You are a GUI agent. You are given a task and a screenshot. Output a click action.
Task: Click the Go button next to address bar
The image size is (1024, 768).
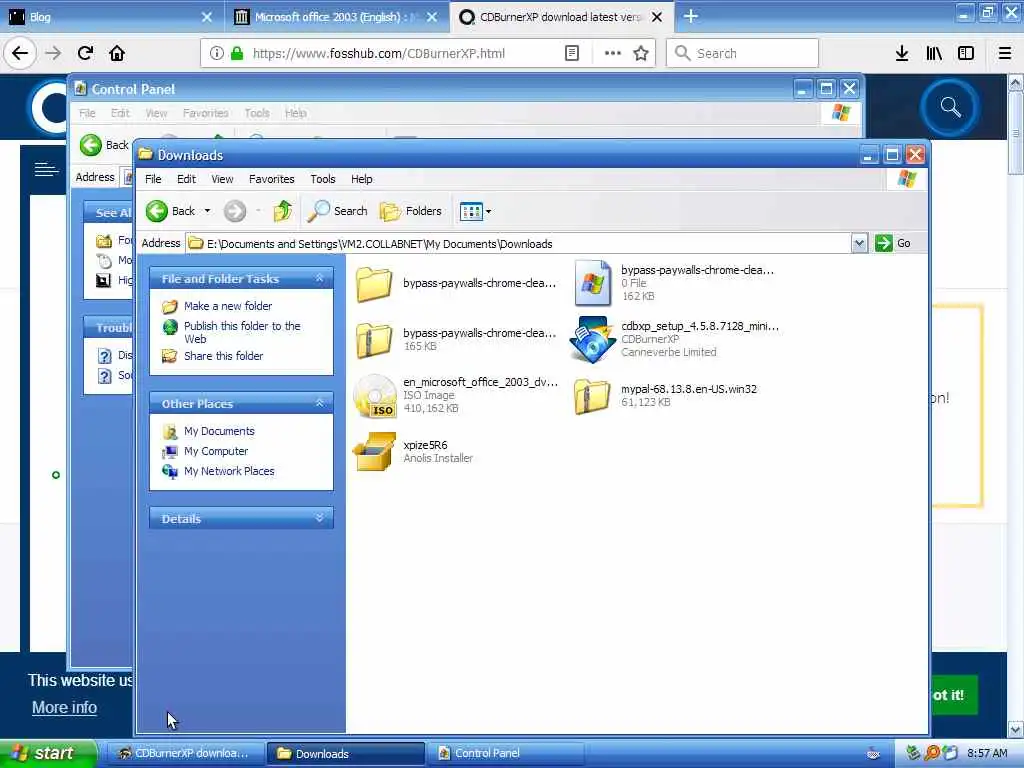pos(893,243)
